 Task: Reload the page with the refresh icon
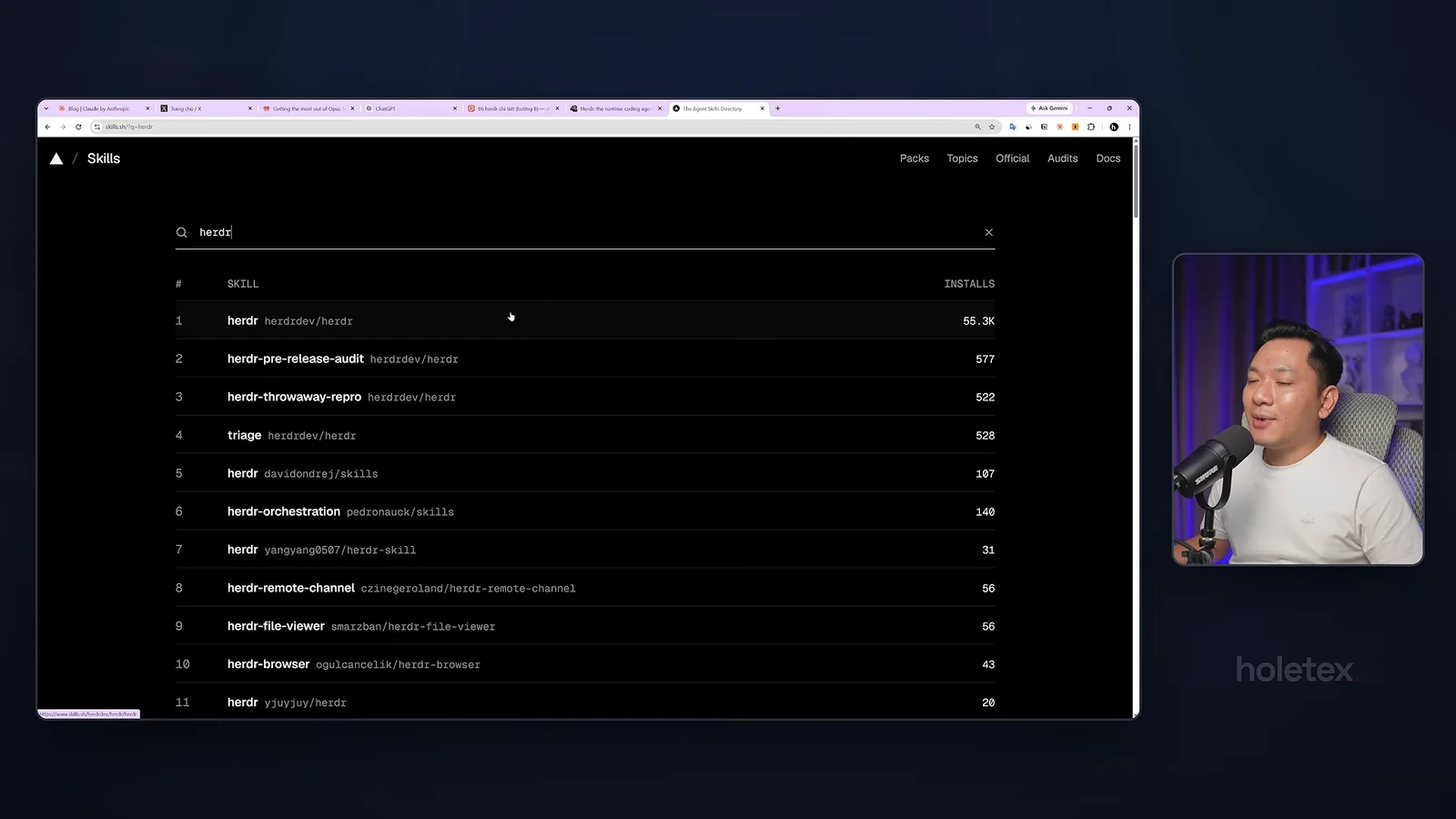click(x=78, y=126)
